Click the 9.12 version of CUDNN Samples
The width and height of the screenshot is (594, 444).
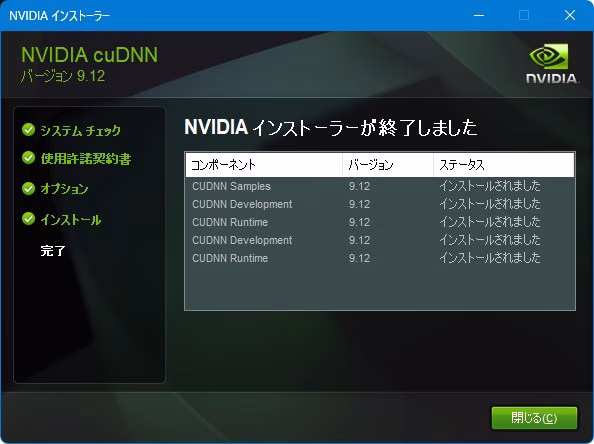click(359, 186)
